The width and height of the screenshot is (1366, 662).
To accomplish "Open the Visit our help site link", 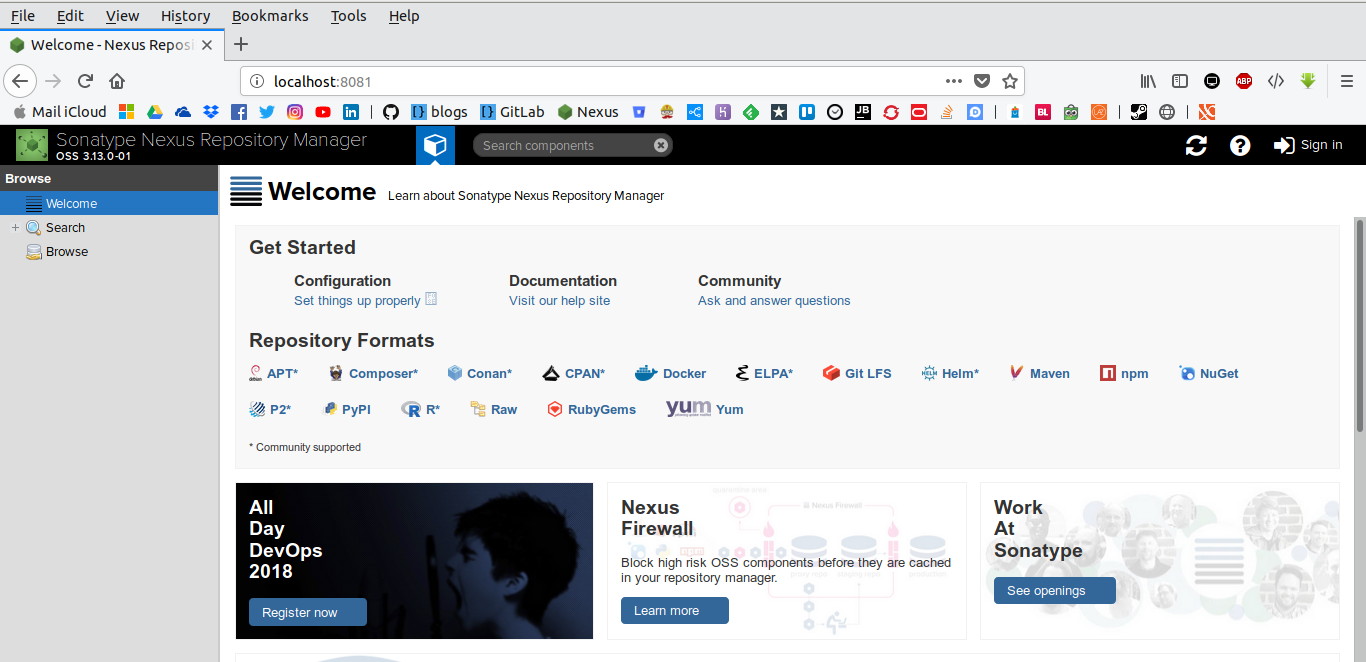I will click(559, 301).
